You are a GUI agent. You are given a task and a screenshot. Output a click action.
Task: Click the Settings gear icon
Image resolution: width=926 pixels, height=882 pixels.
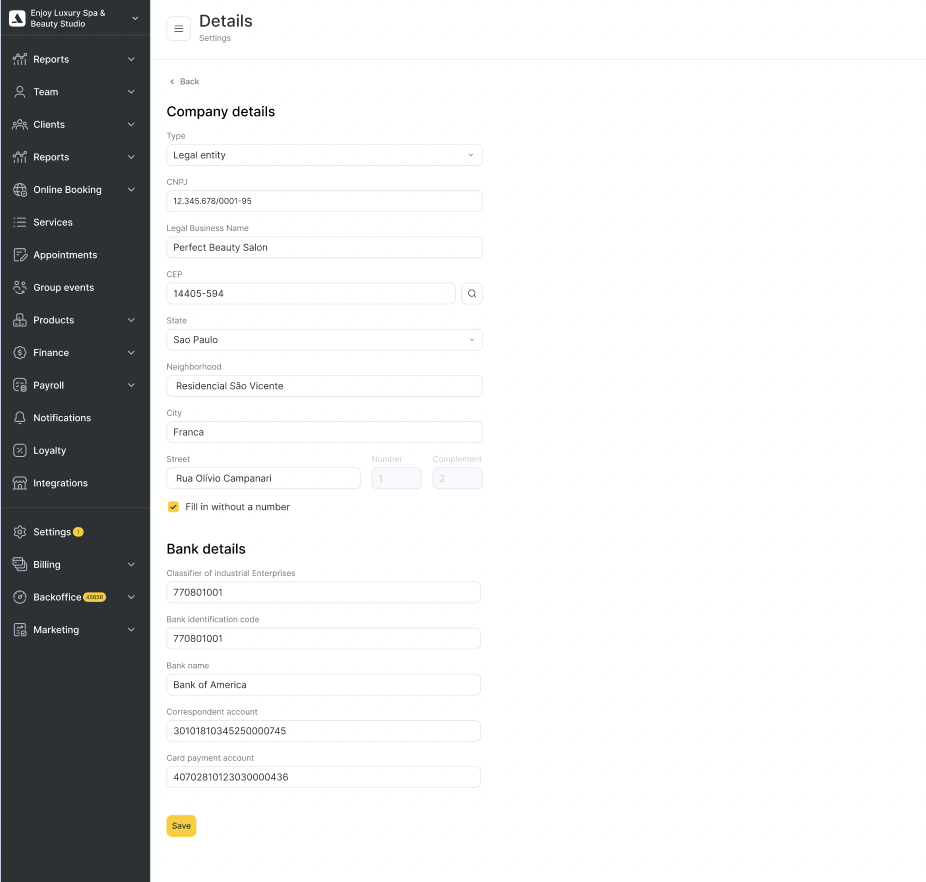[19, 532]
